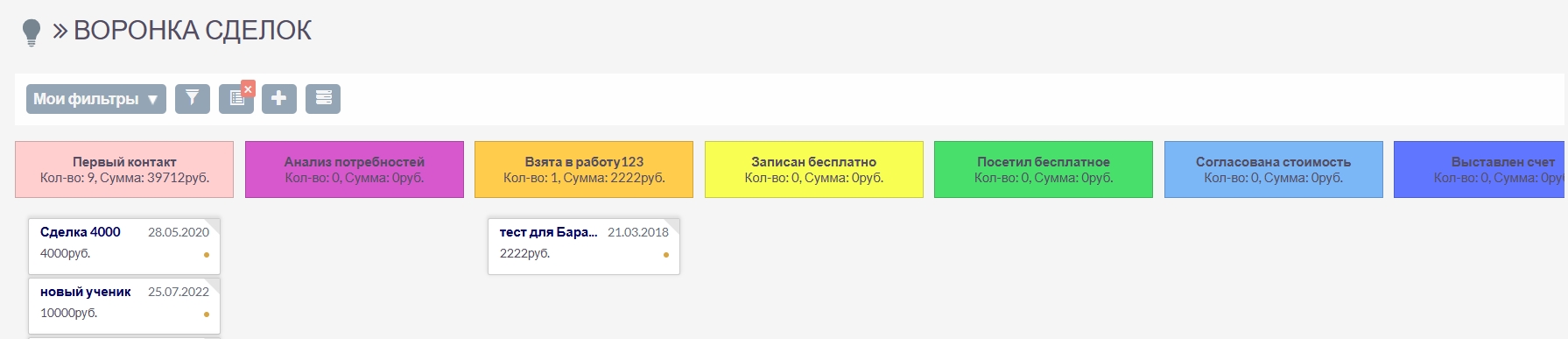Select the yellow Записан бесплатно stage

[814, 169]
